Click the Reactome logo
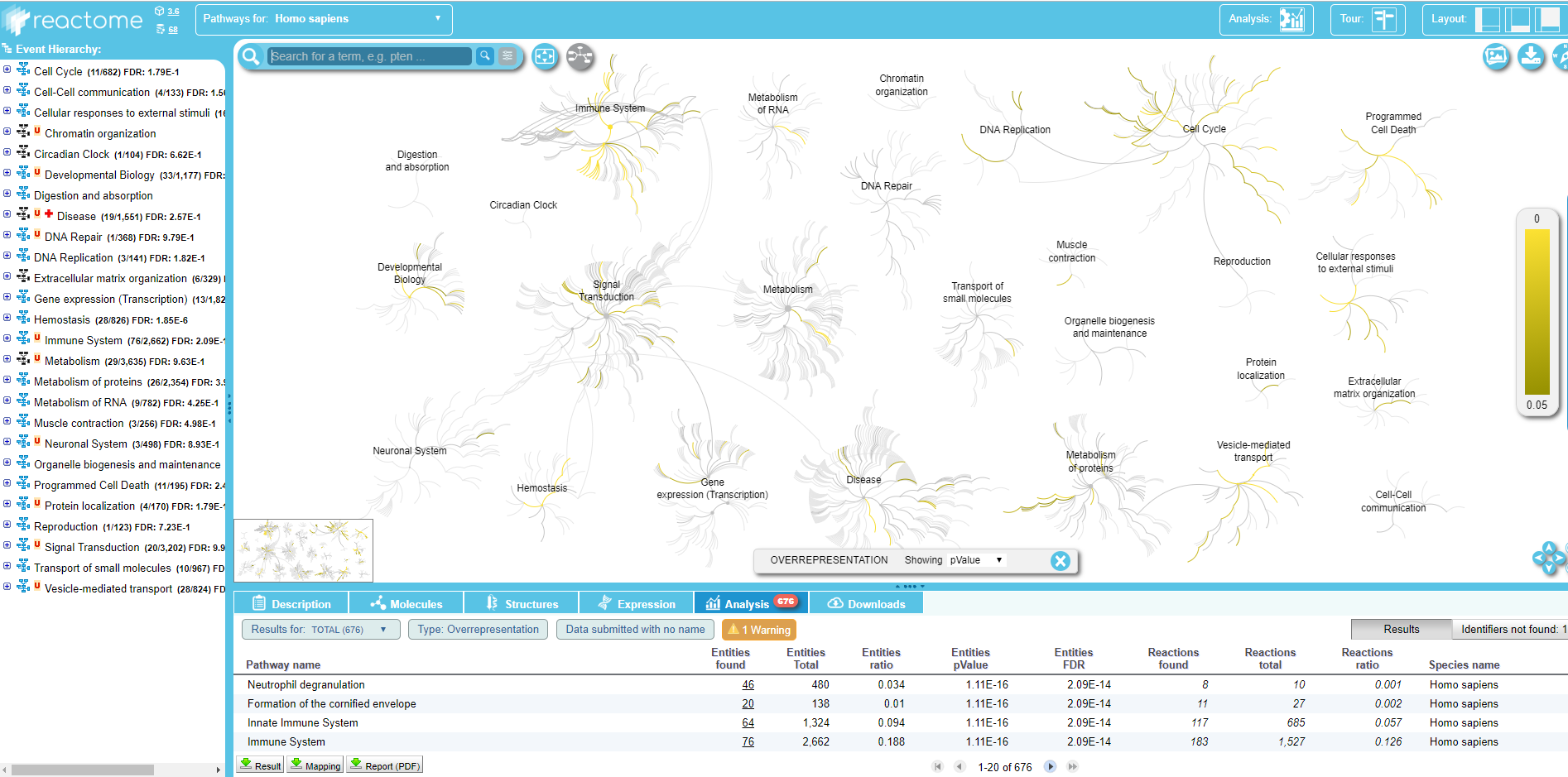Image resolution: width=1568 pixels, height=777 pixels. pos(73,19)
